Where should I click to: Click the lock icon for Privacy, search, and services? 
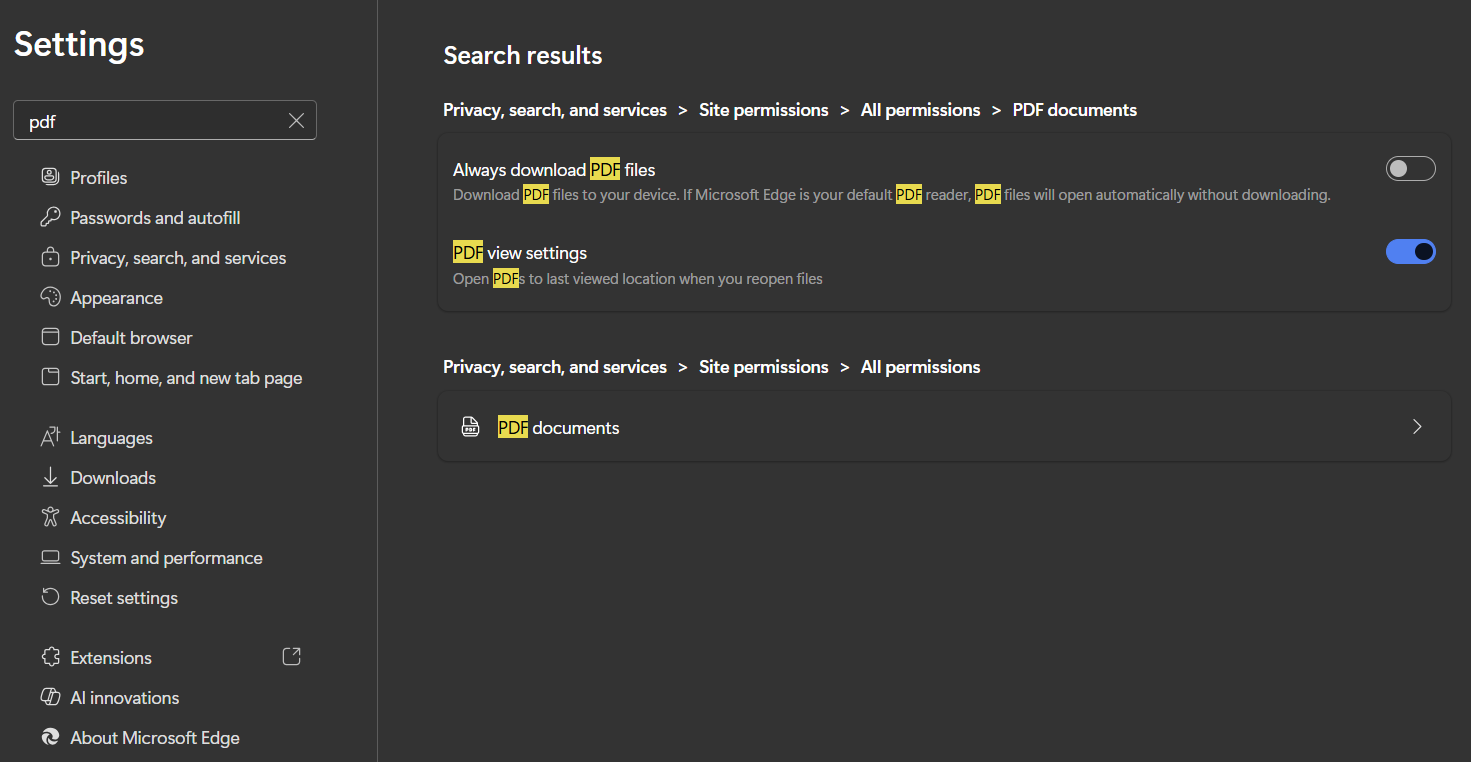(x=50, y=257)
